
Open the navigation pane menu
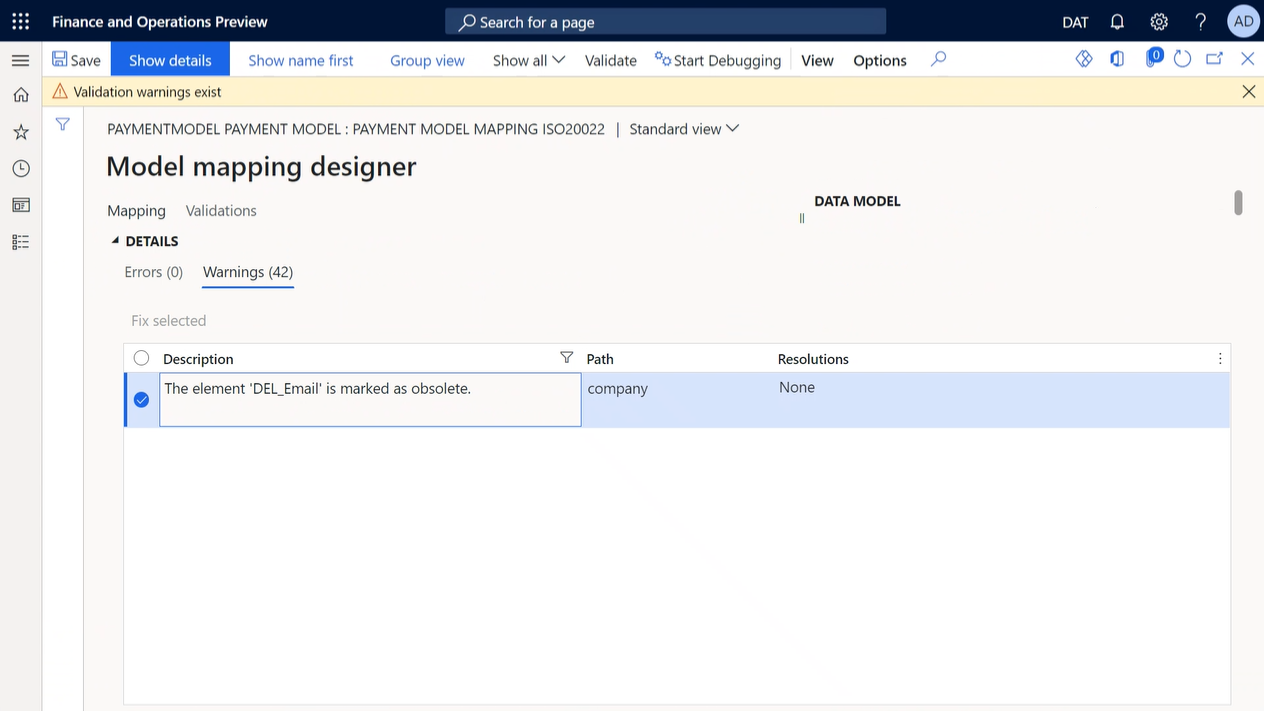20,60
